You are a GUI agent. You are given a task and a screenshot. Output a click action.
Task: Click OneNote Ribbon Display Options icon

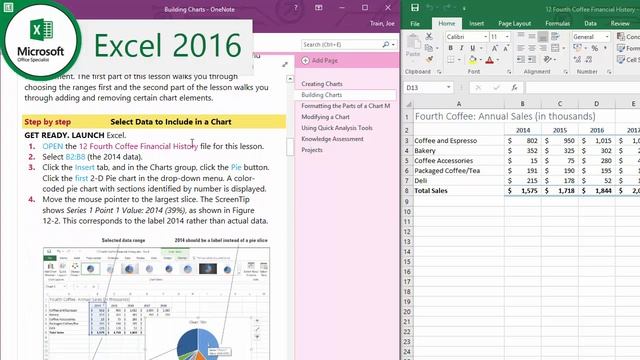pyautogui.click(x=318, y=8)
